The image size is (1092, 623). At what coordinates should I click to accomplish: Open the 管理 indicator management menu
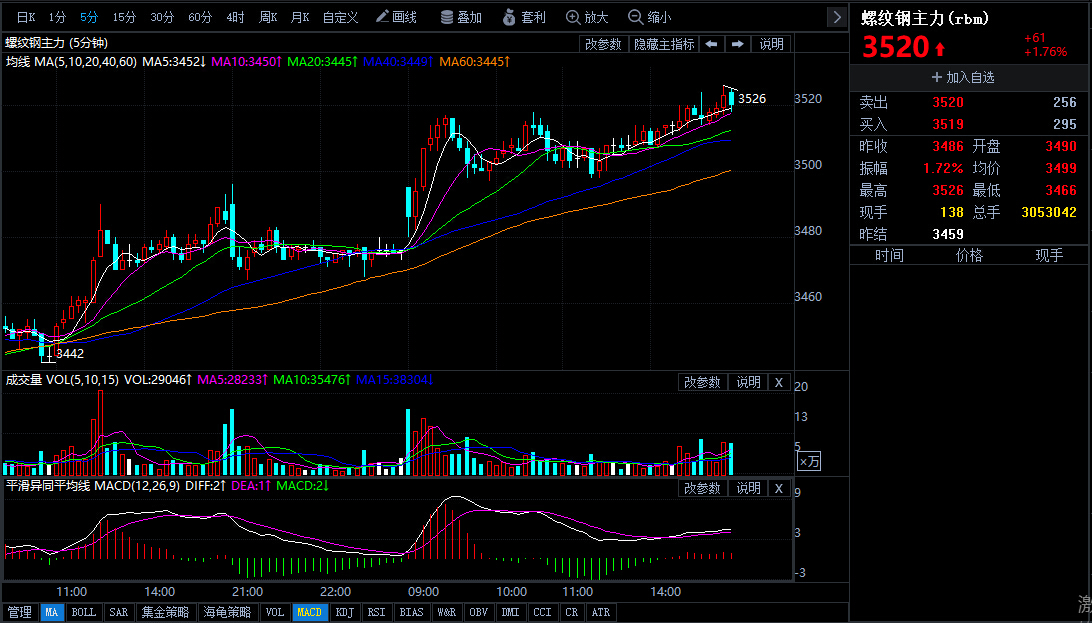pos(19,612)
